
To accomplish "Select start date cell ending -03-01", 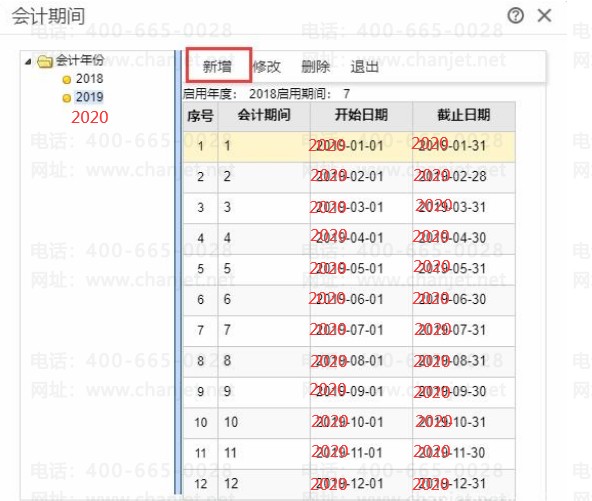I will [x=361, y=208].
